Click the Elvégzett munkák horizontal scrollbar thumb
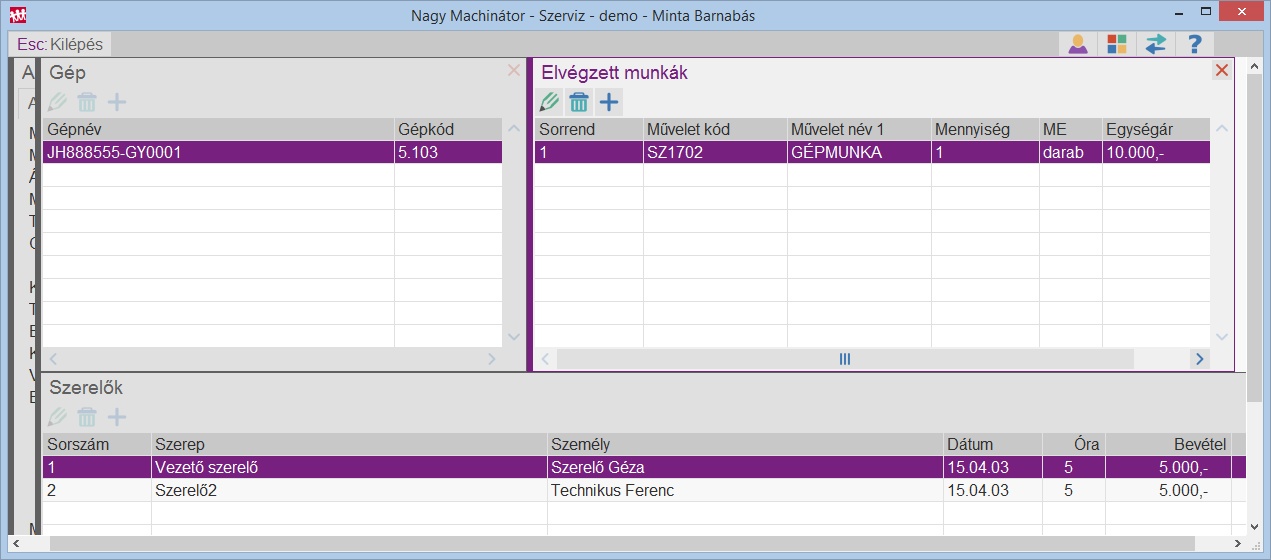This screenshot has height=560, width=1271. (845, 359)
